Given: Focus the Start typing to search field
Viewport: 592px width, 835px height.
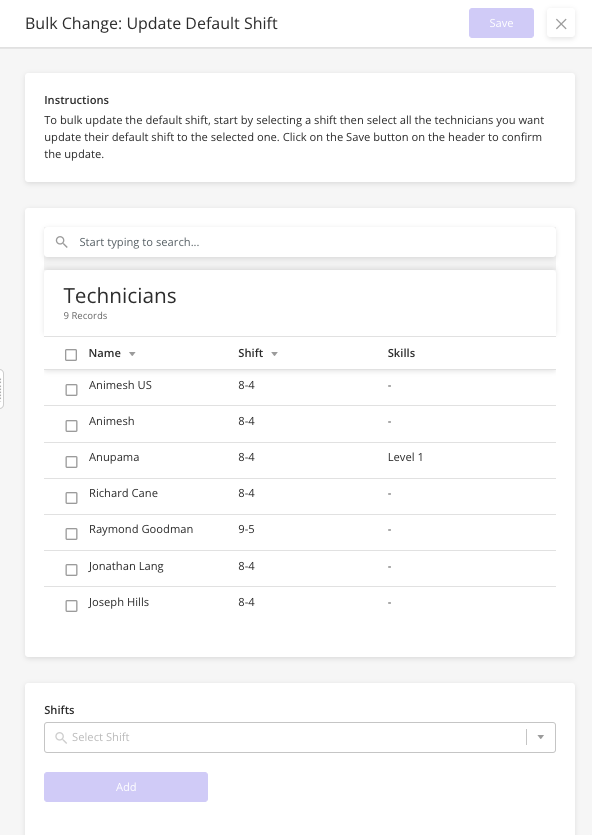Looking at the screenshot, I should tap(300, 242).
